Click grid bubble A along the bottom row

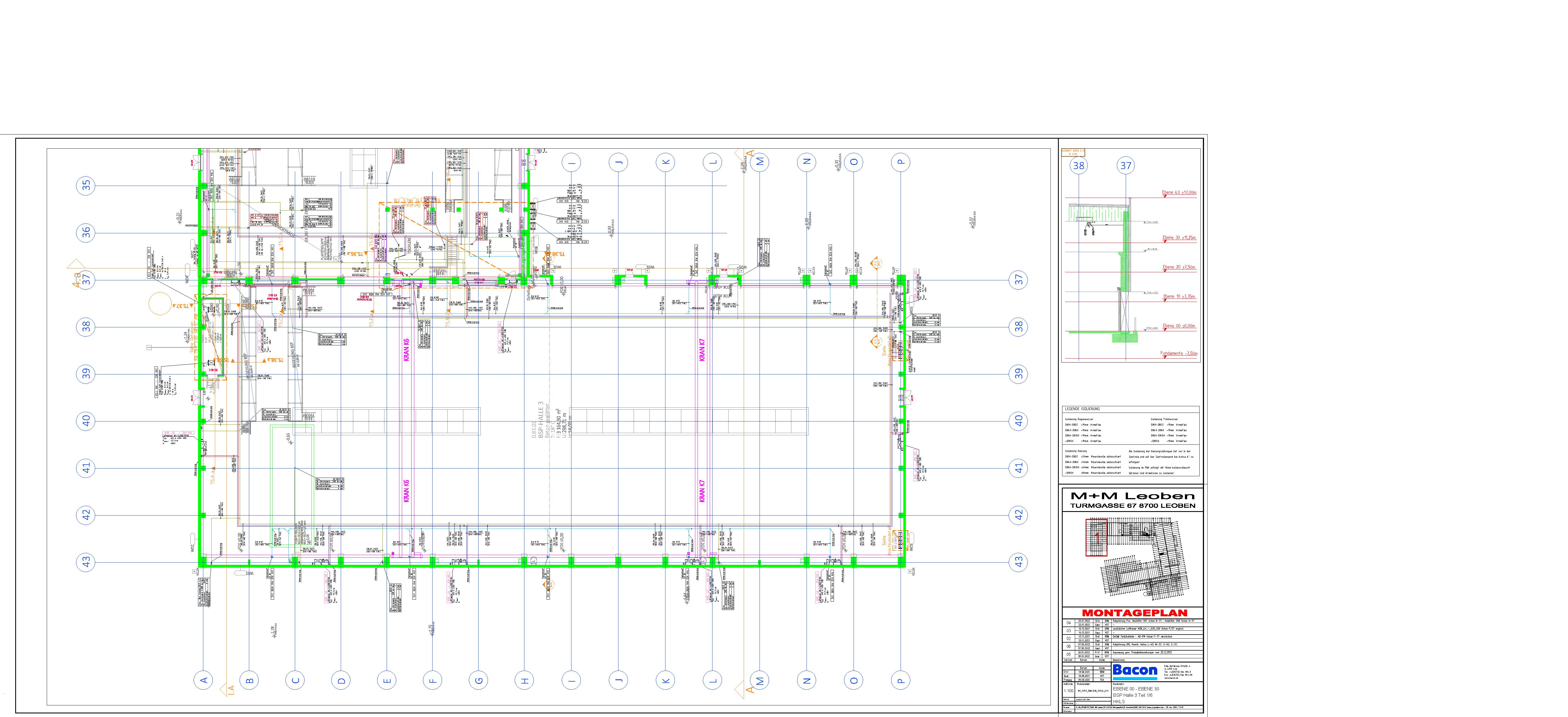pos(204,680)
